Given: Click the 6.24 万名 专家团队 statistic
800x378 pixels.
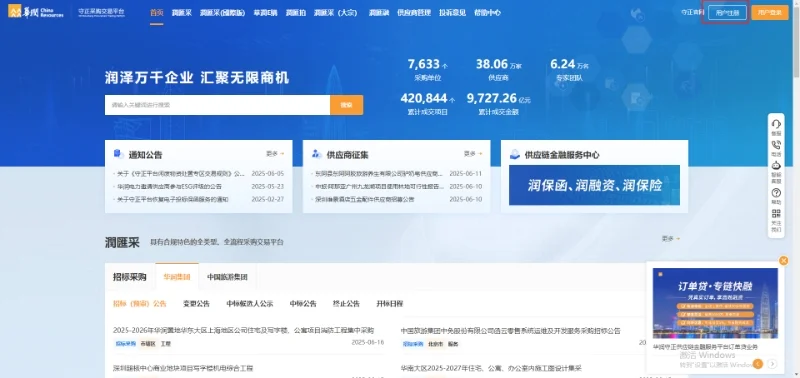Looking at the screenshot, I should (x=569, y=70).
